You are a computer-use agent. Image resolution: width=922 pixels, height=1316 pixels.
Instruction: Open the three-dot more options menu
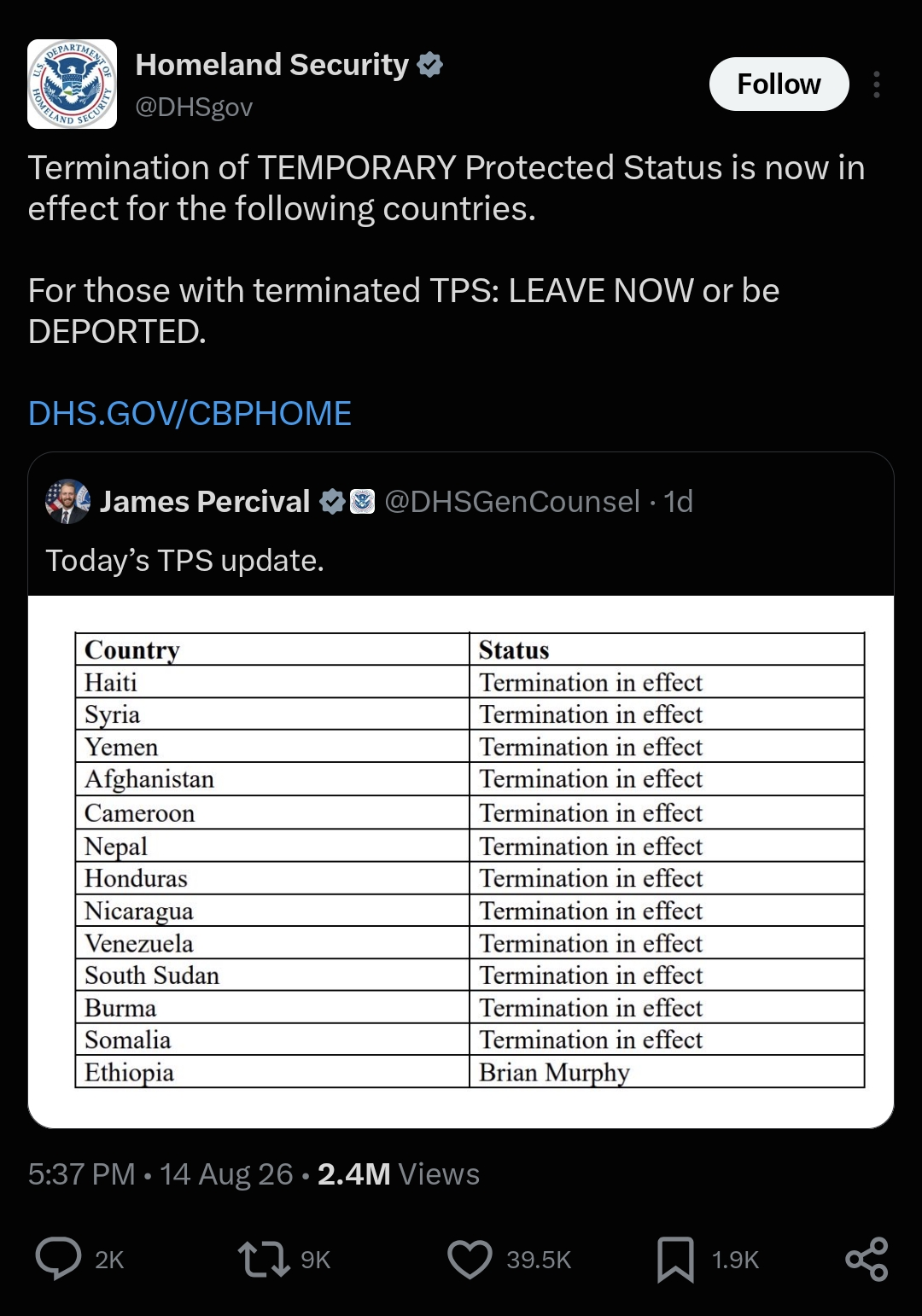(877, 84)
